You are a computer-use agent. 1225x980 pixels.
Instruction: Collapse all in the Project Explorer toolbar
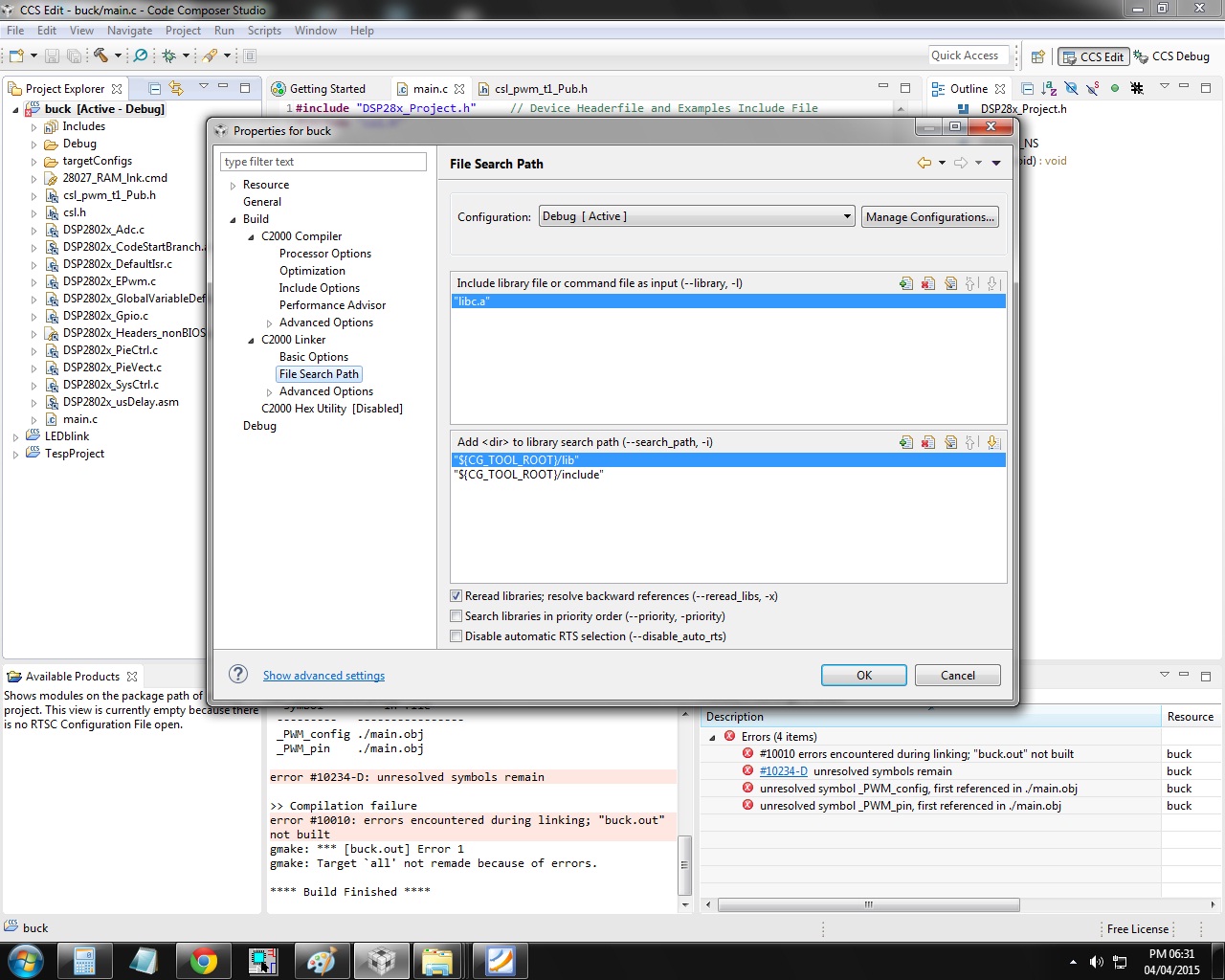pos(154,88)
